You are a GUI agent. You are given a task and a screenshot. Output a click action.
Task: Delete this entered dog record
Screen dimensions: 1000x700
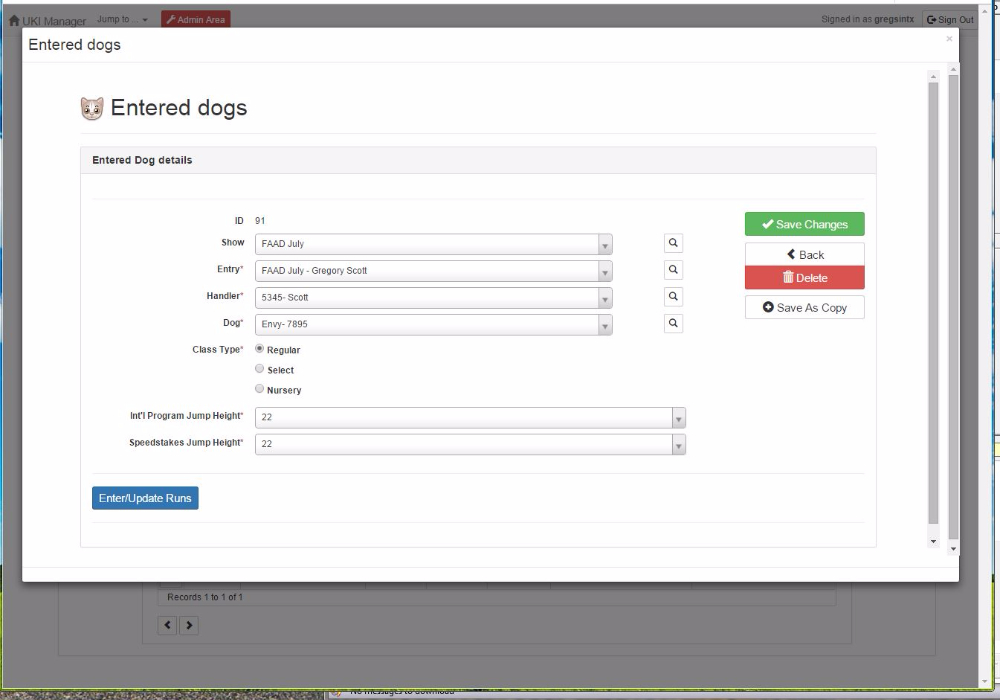point(805,278)
